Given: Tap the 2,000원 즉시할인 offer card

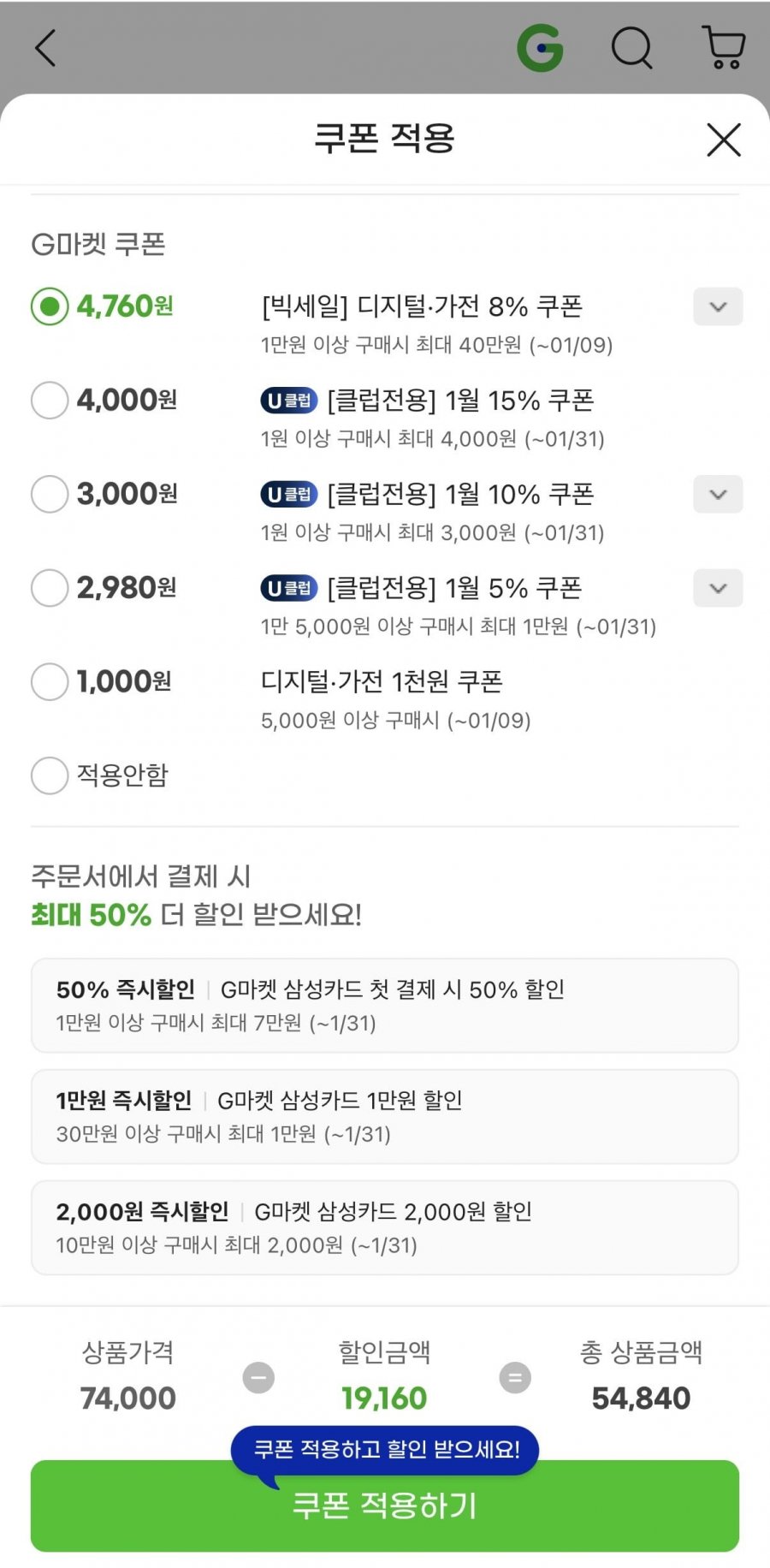Looking at the screenshot, I should point(385,1227).
